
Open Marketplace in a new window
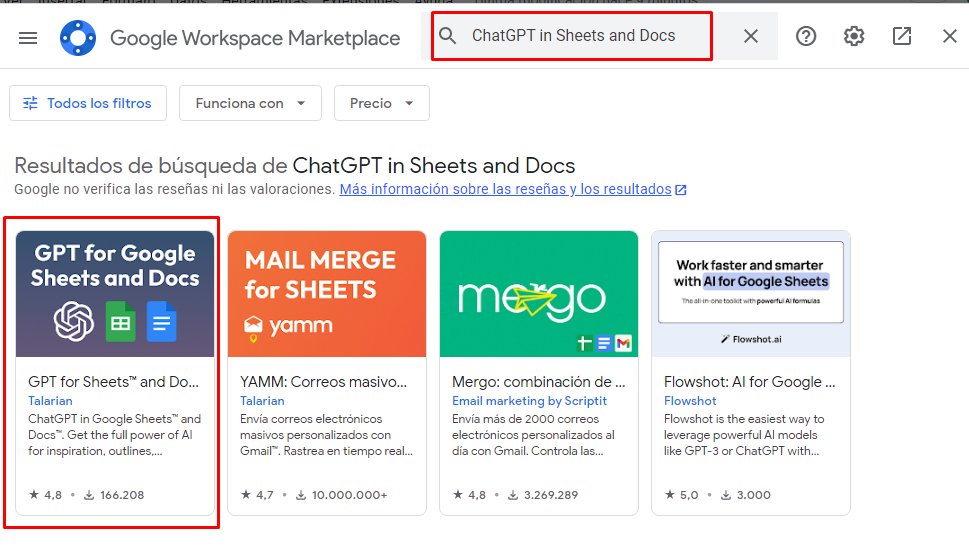pyautogui.click(x=902, y=36)
